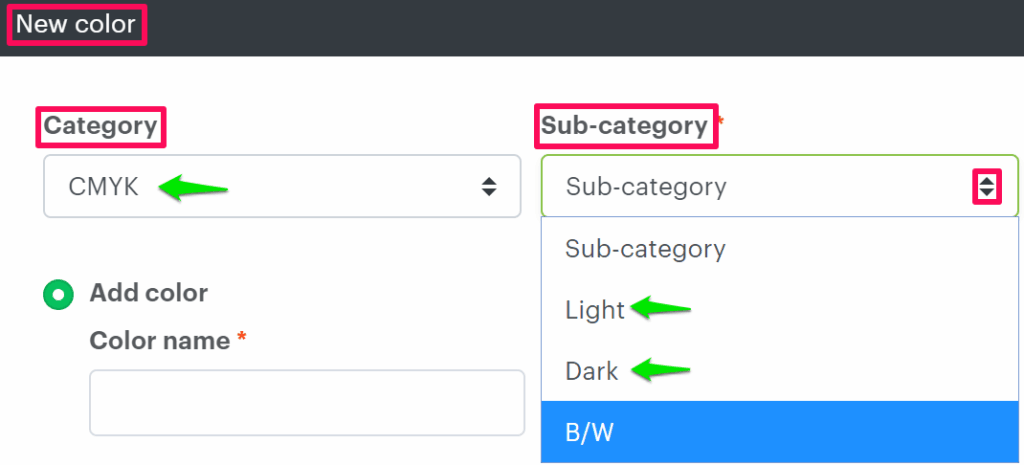Pick the placeholder Sub-category list option
Viewport: 1024px width, 465px height.
[645, 248]
